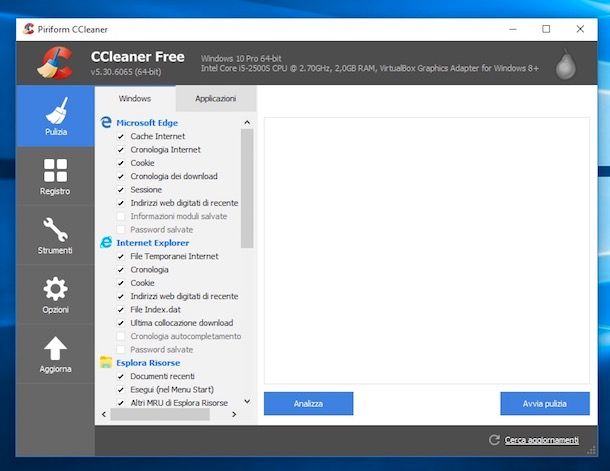
Task: Toggle Cronologia dei download checkbox
Action: click(121, 177)
